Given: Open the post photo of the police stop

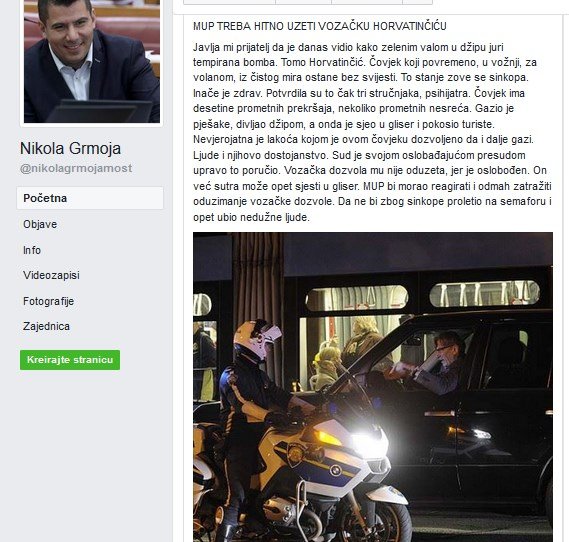Looking at the screenshot, I should (x=373, y=387).
